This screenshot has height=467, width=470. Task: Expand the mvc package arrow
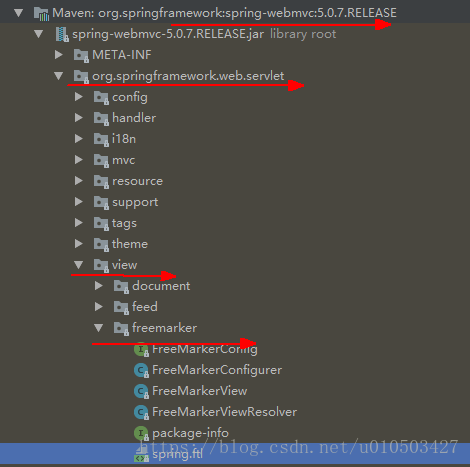79,160
